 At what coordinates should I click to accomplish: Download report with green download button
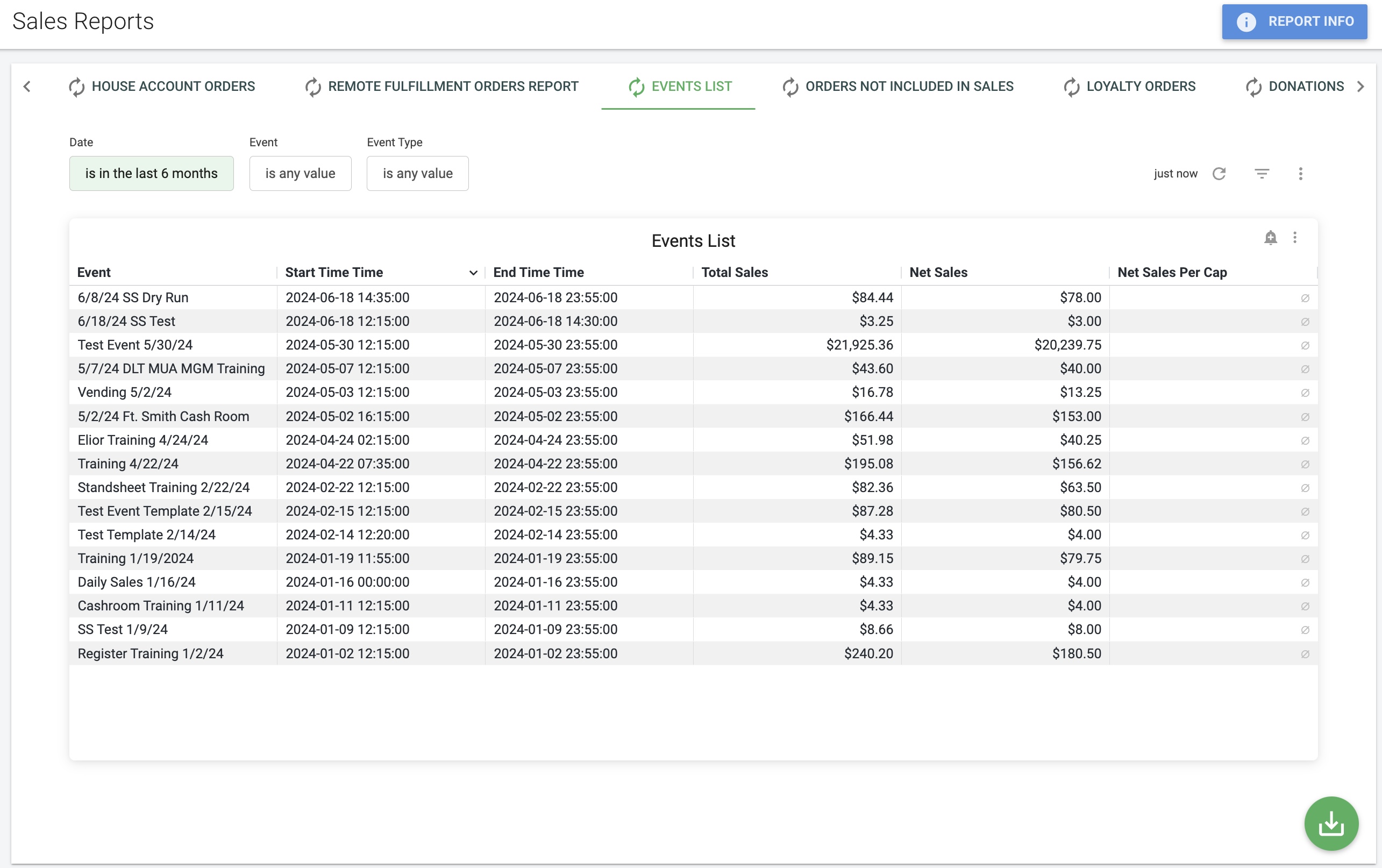(x=1331, y=824)
